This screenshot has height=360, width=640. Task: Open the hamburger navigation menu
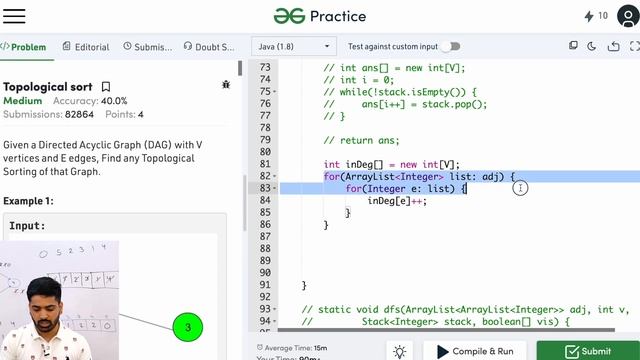[14, 16]
